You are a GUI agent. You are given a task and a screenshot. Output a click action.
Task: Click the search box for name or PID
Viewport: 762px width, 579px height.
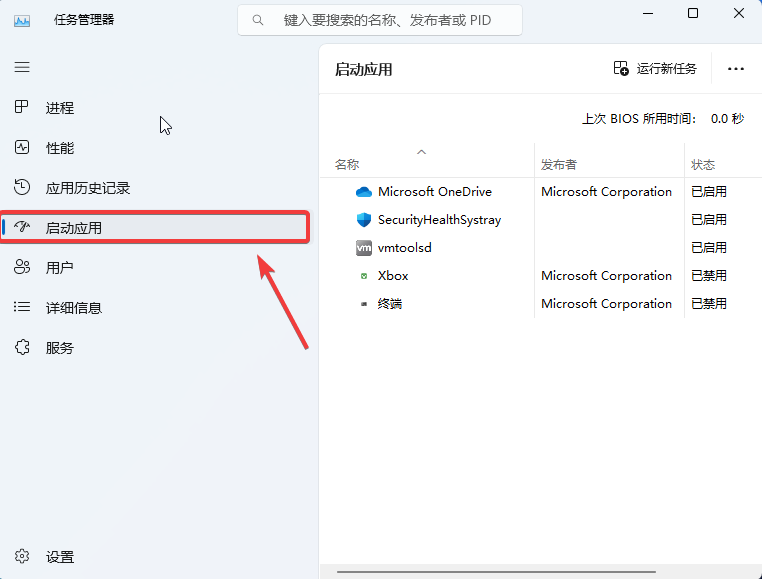pos(380,20)
